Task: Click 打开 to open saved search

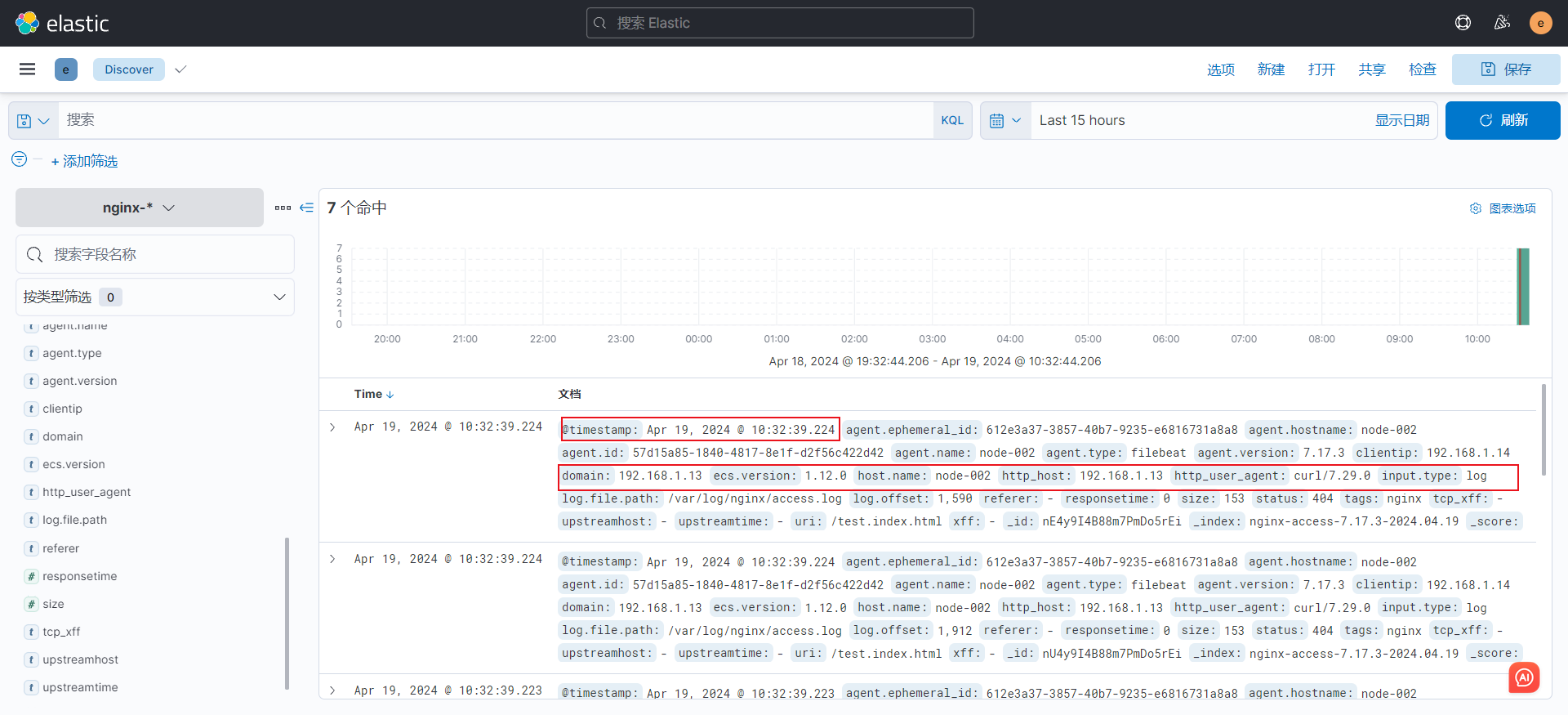Action: click(1321, 69)
